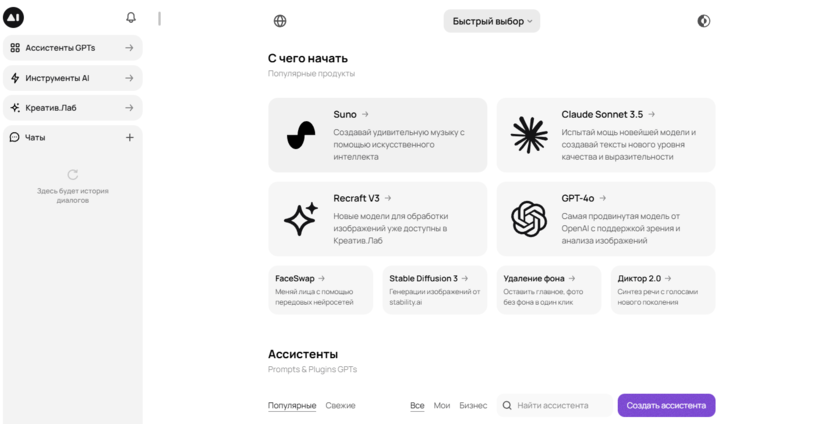
Task: Click the Recraft V3 sparkle icon
Action: (301, 219)
